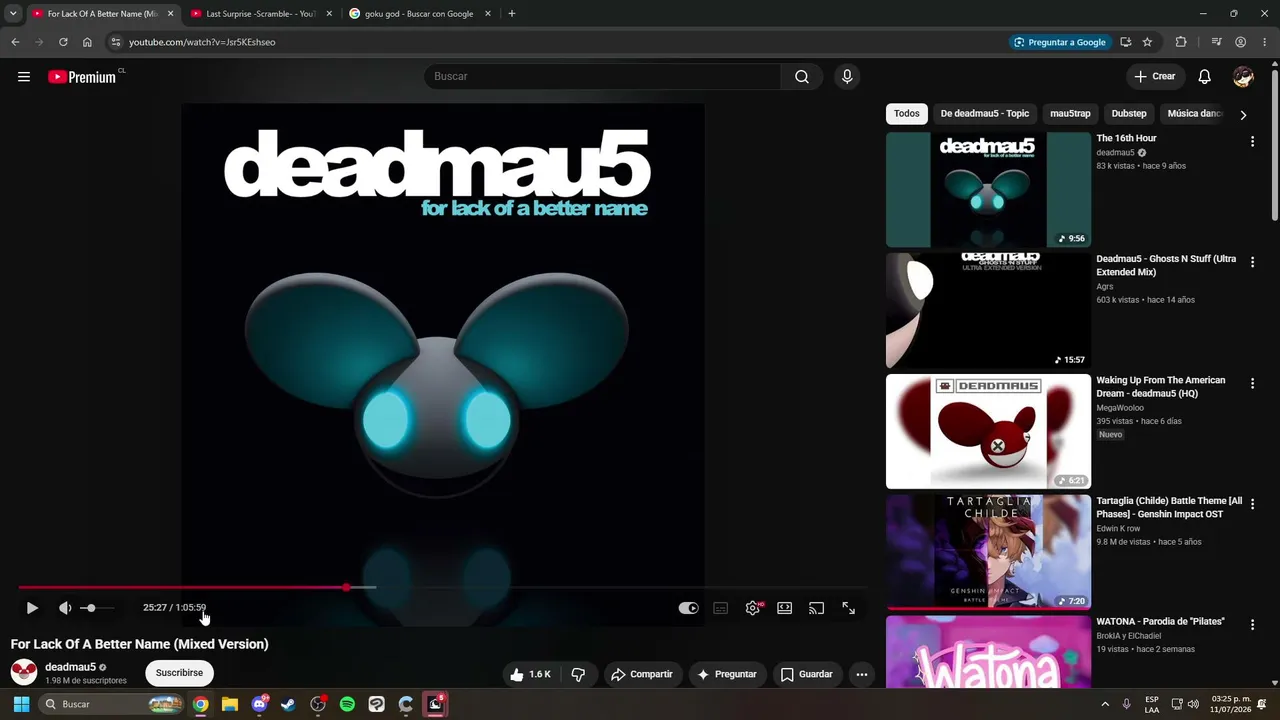Select the Música dance filter chip
The image size is (1280, 720).
click(x=1195, y=114)
